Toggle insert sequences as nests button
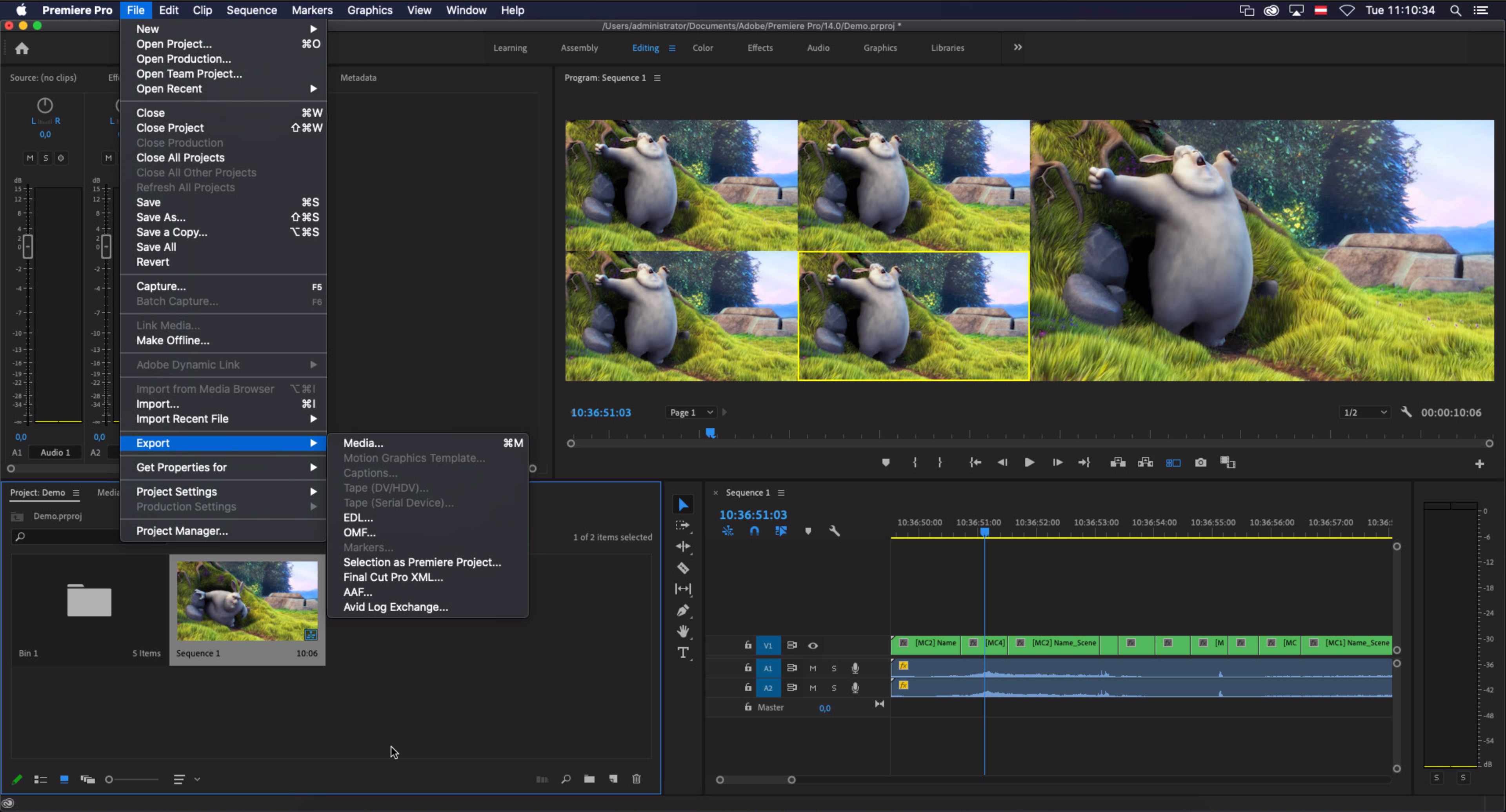The height and width of the screenshot is (812, 1506). click(x=727, y=531)
